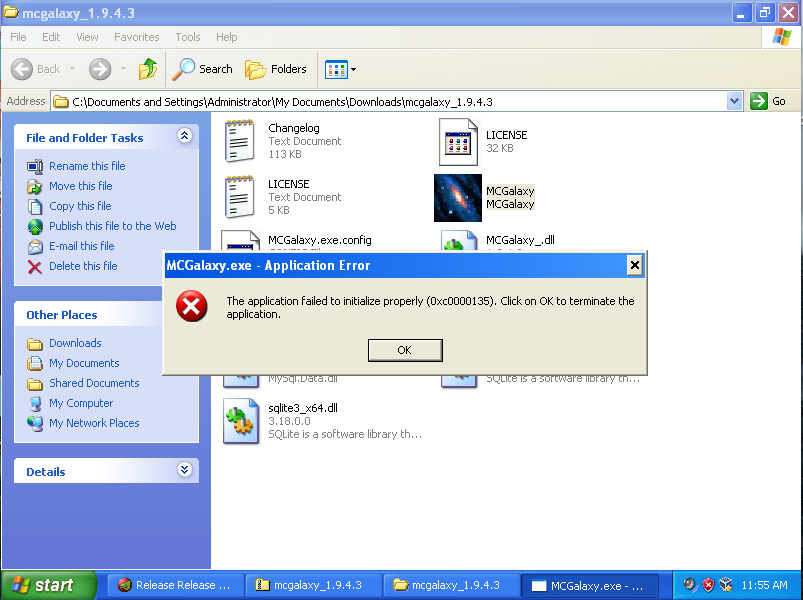This screenshot has height=600, width=803.
Task: Go up one folder level
Action: 148,69
